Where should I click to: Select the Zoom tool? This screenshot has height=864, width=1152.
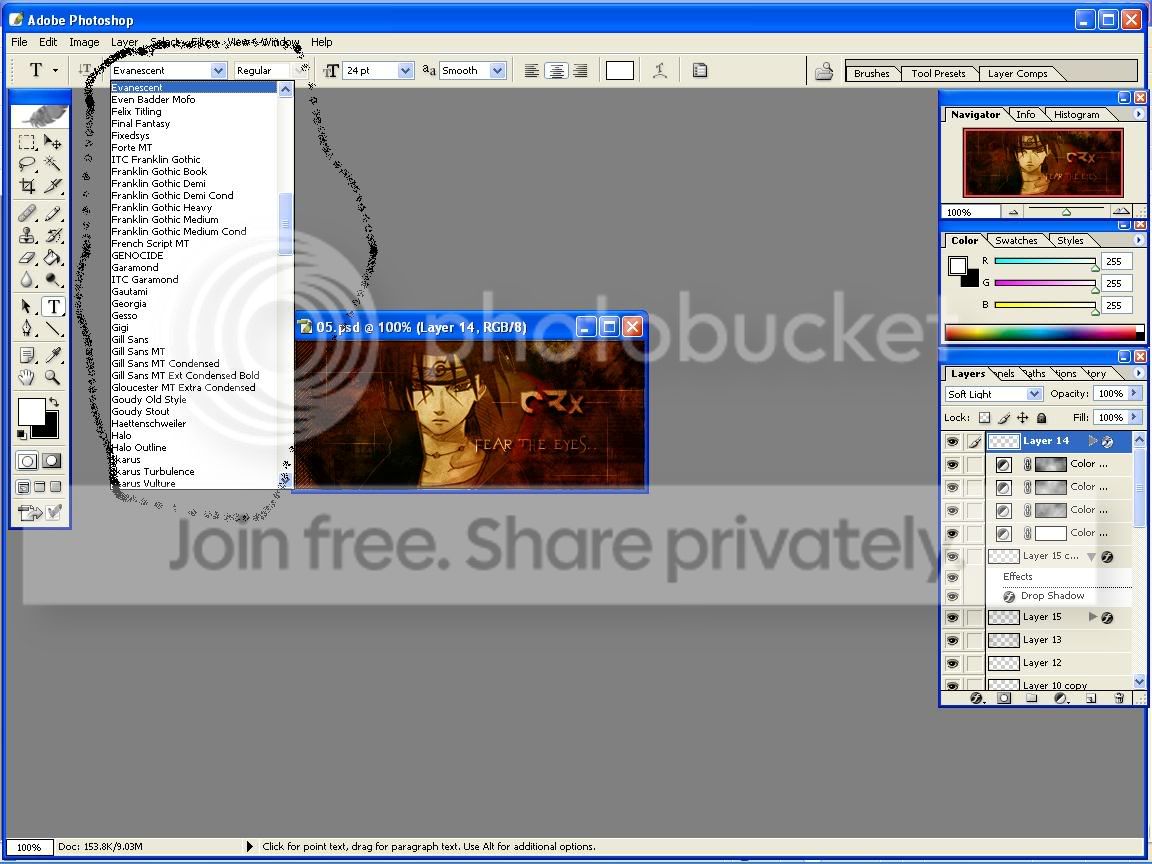[x=52, y=378]
